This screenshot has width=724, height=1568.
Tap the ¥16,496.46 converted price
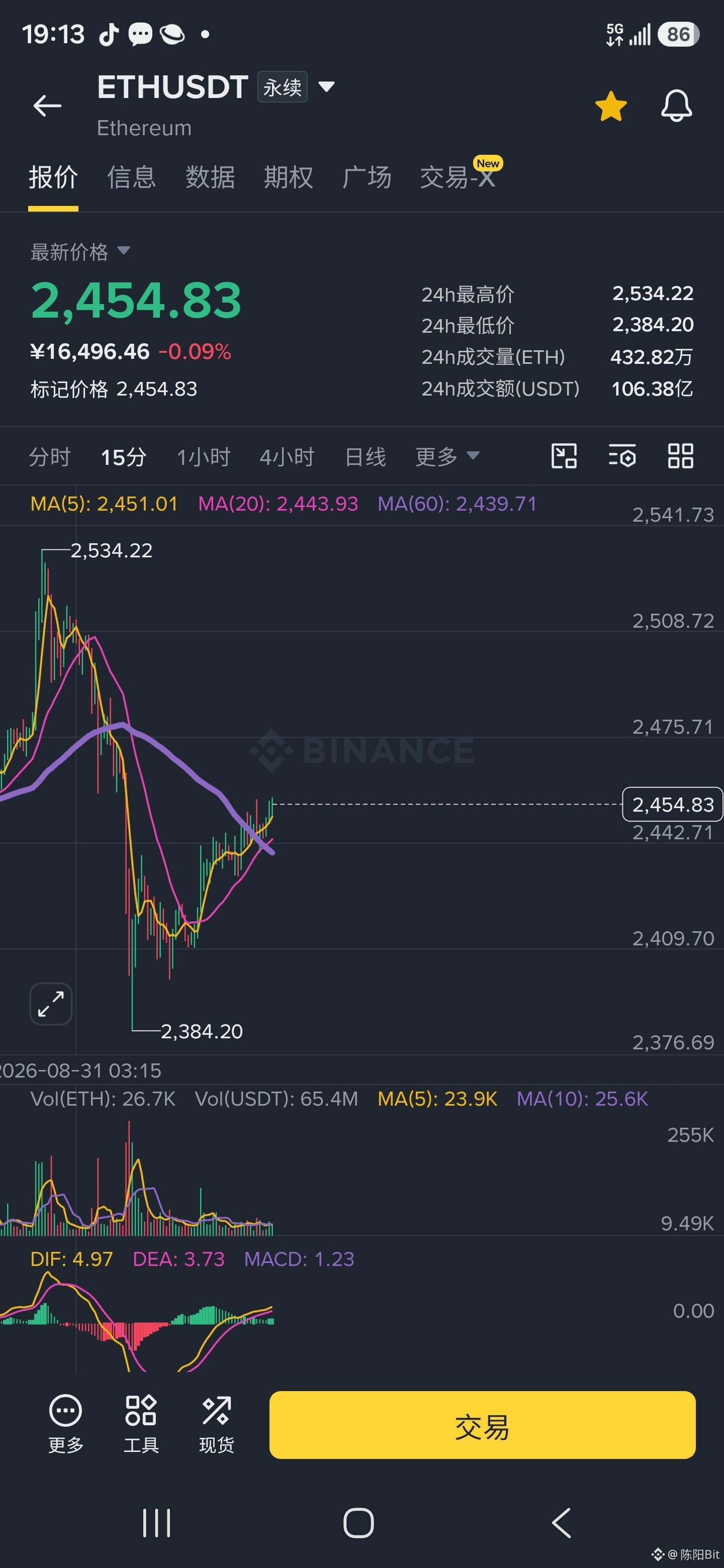point(90,352)
